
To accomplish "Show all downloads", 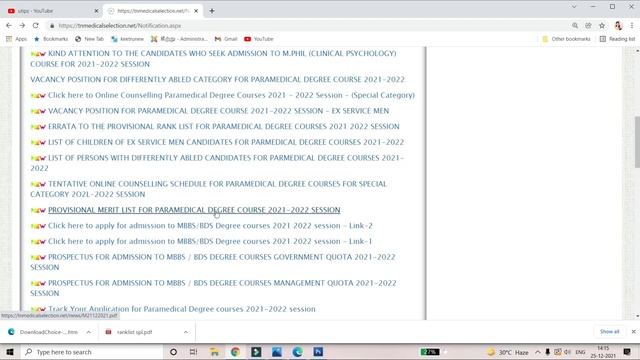I will click(x=609, y=331).
